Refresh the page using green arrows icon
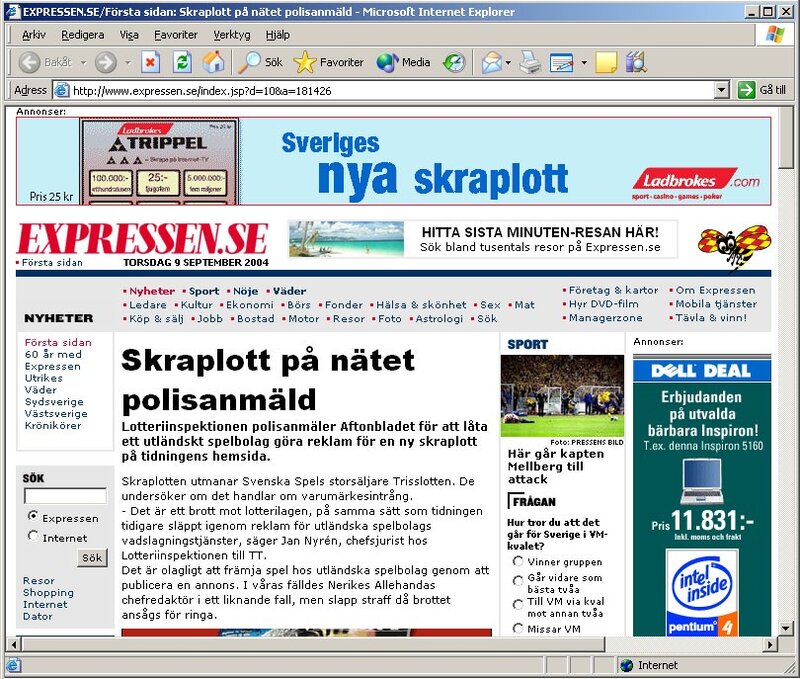The width and height of the screenshot is (800, 679). point(182,63)
